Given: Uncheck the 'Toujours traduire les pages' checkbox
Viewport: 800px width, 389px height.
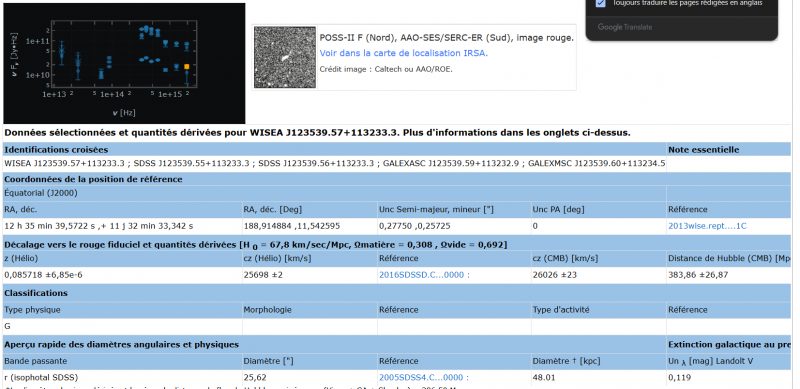Looking at the screenshot, I should [x=601, y=3].
